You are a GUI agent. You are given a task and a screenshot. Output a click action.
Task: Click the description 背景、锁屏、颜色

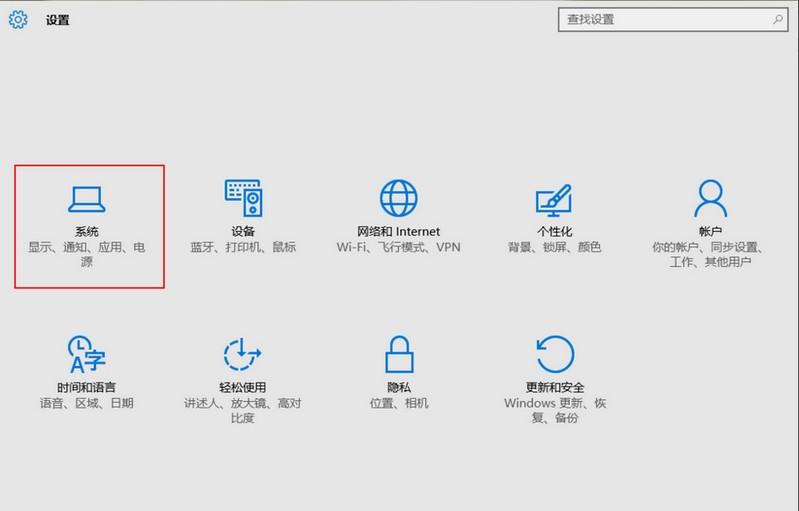554,247
